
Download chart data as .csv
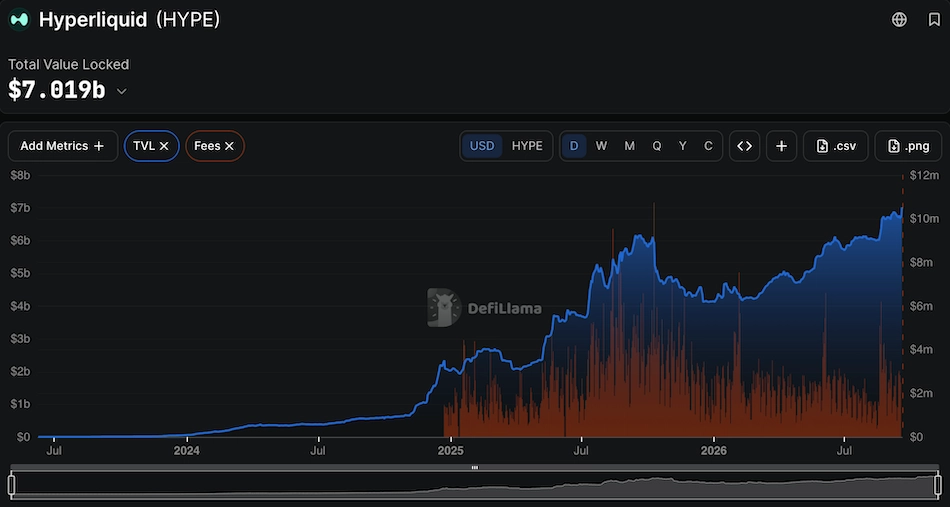click(x=835, y=146)
